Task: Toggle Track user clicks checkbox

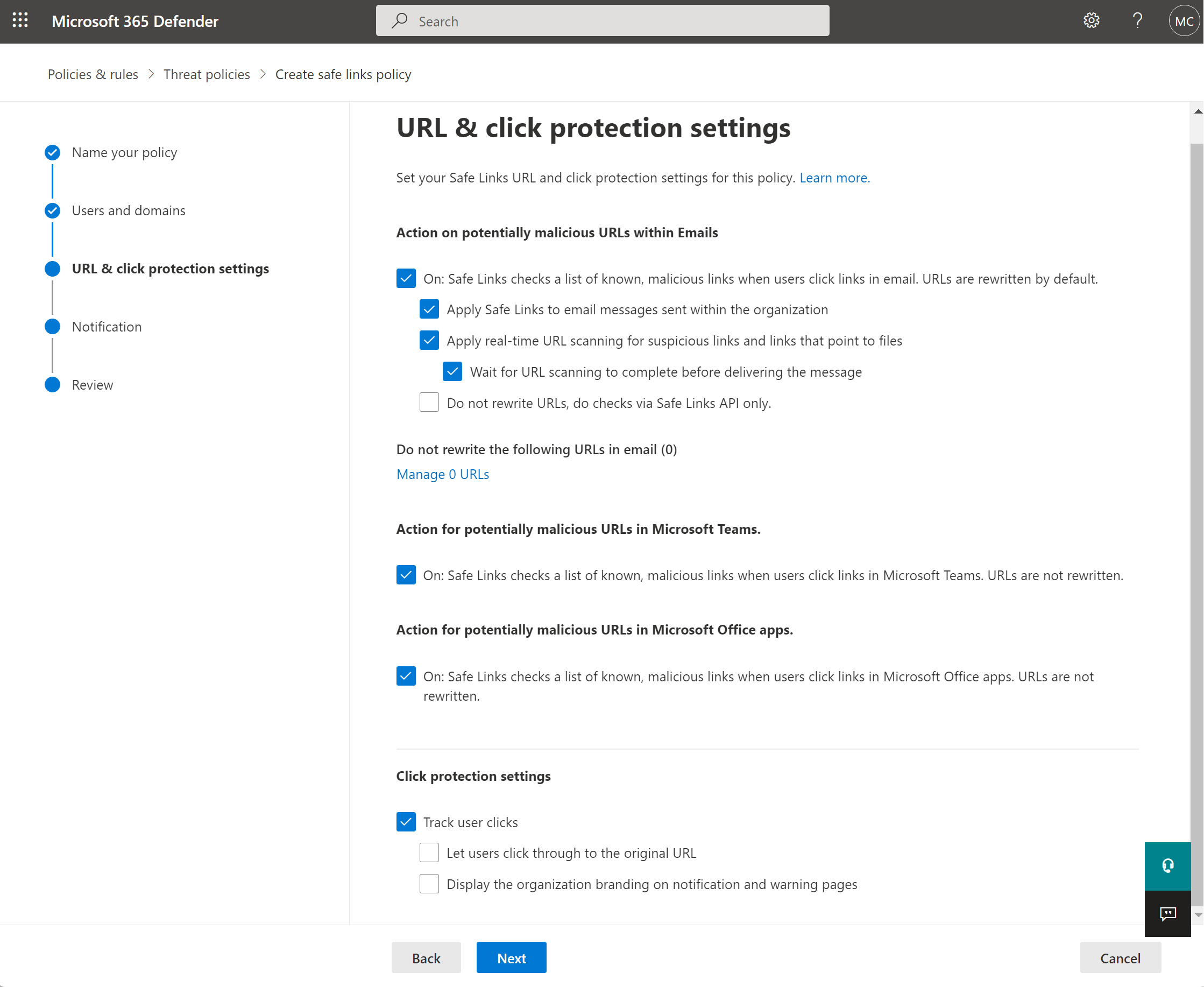Action: (x=406, y=822)
